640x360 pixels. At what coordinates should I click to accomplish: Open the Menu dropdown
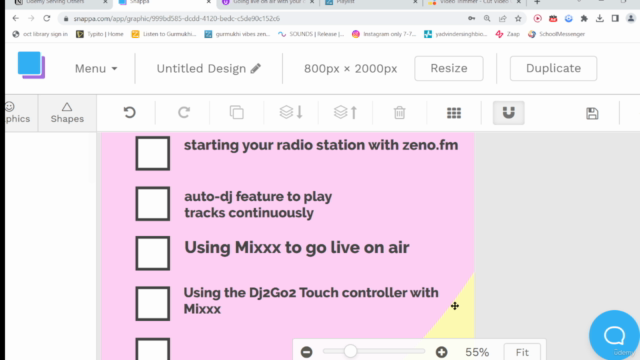(x=96, y=69)
